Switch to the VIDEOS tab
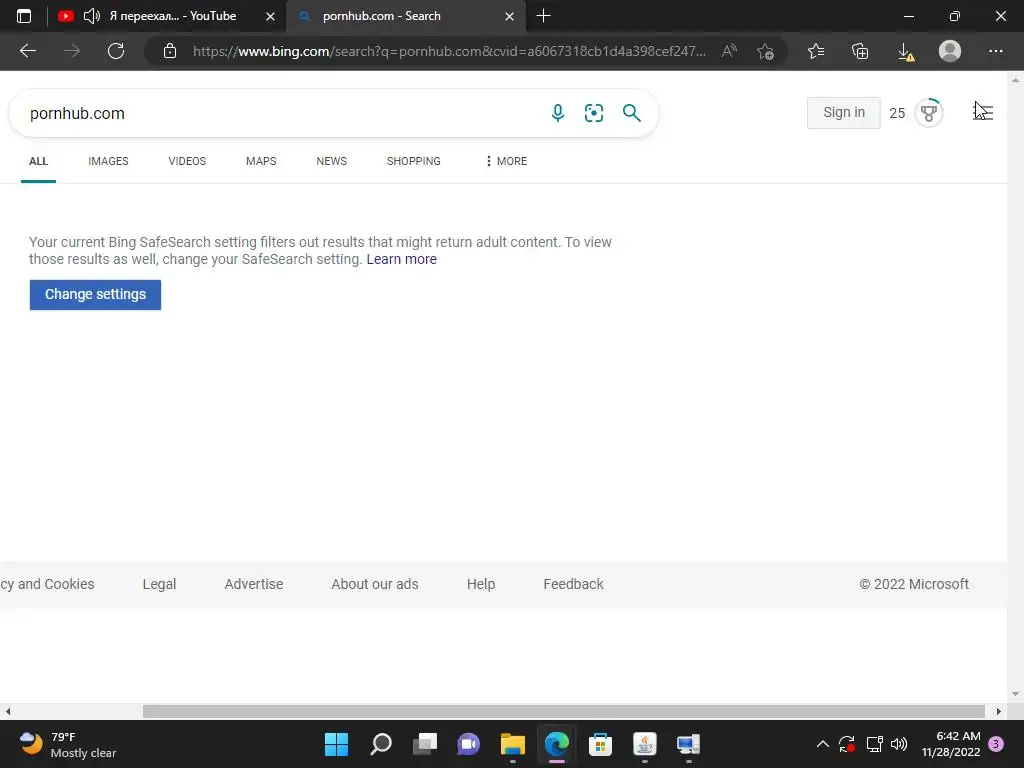This screenshot has height=768, width=1024. [x=187, y=161]
